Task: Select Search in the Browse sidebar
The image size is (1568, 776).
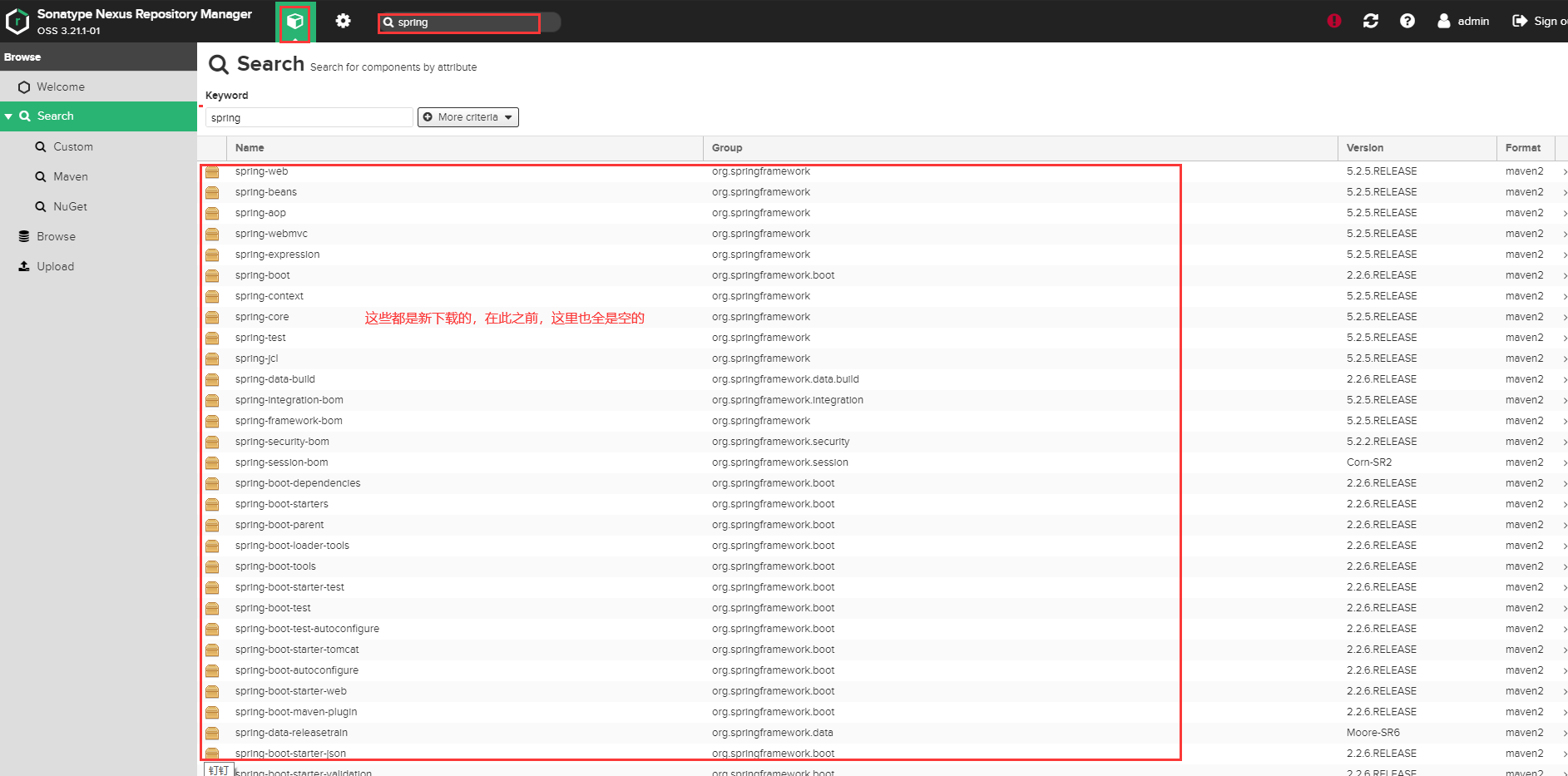Action: point(98,116)
